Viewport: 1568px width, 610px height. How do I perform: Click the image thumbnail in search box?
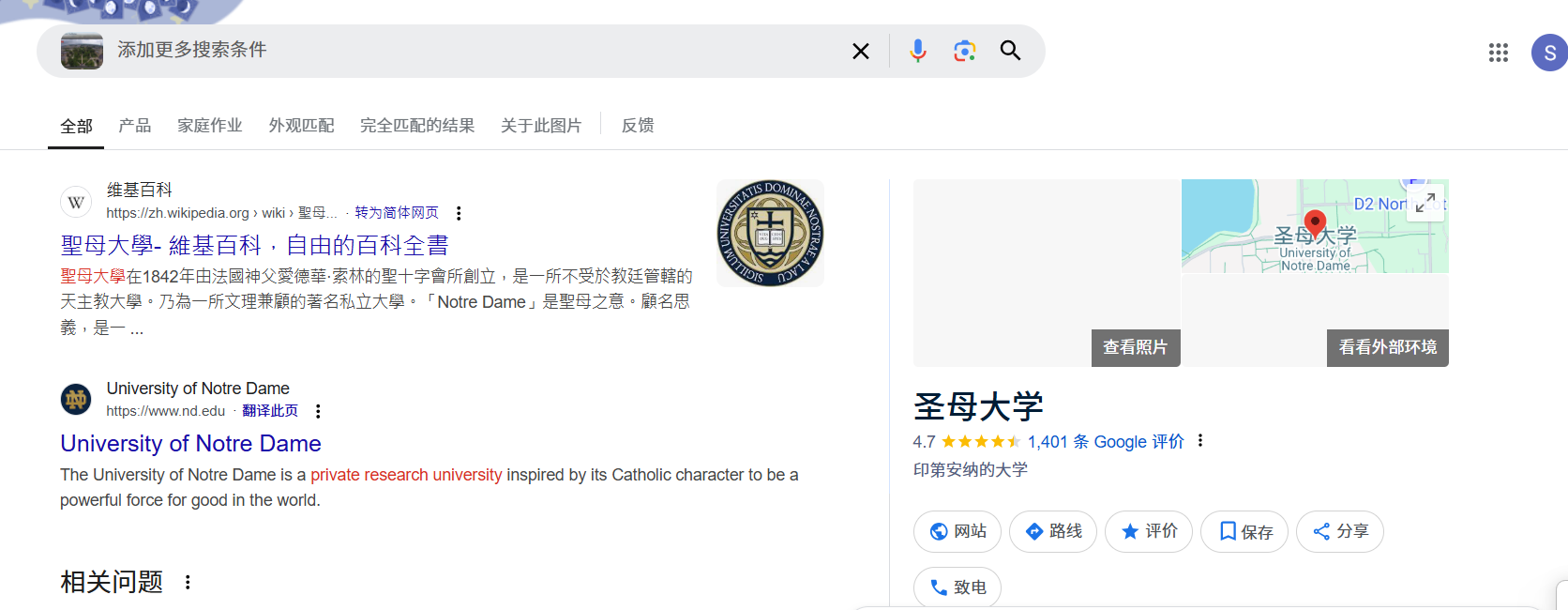click(82, 51)
